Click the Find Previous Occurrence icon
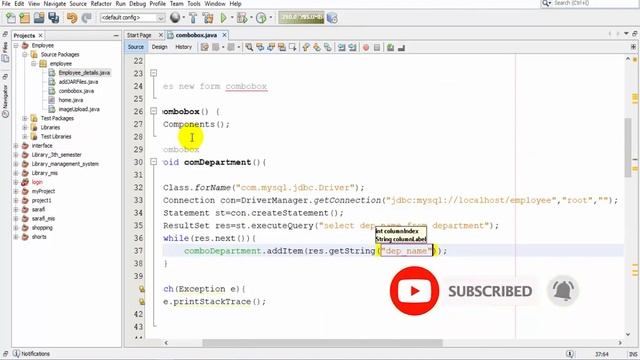 pyautogui.click(x=260, y=47)
